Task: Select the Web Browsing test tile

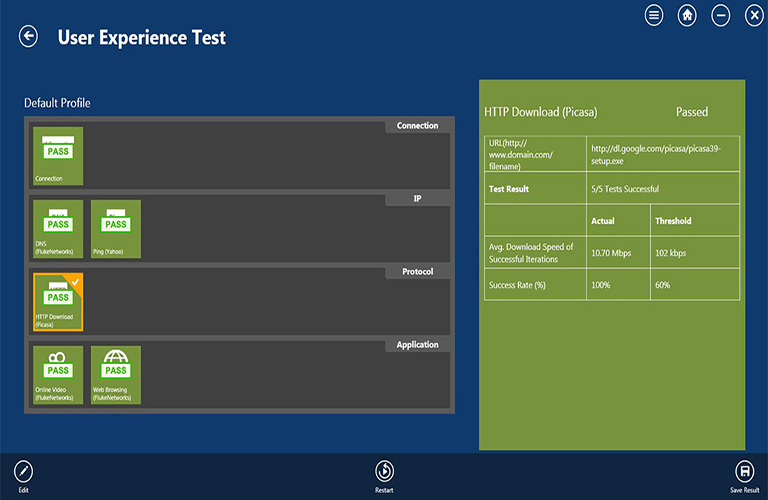Action: [116, 375]
